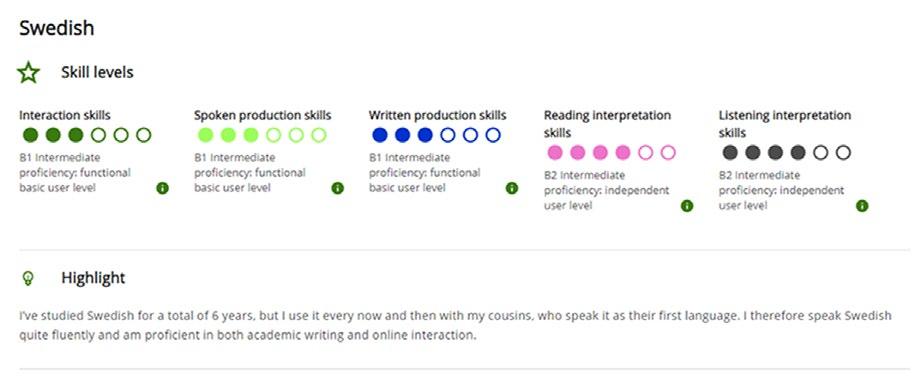Viewport: 915px width, 376px height.
Task: Click the Swedish language heading
Action: [57, 28]
